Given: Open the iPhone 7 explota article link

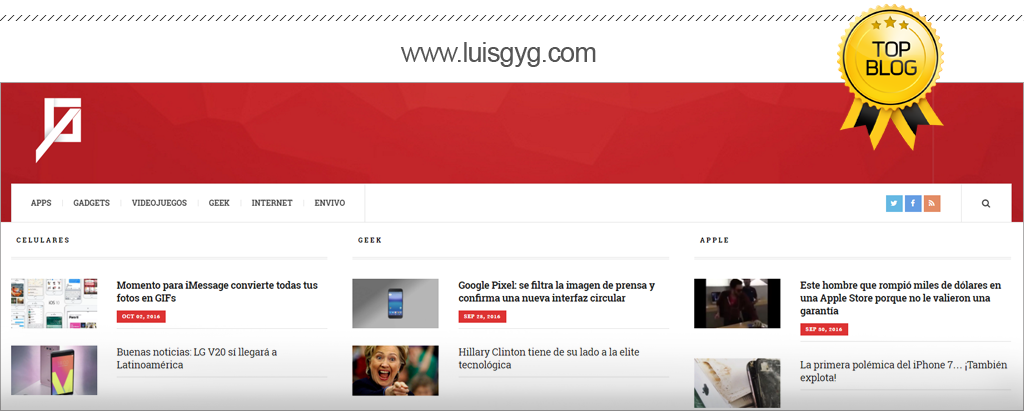Looking at the screenshot, I should (x=904, y=371).
